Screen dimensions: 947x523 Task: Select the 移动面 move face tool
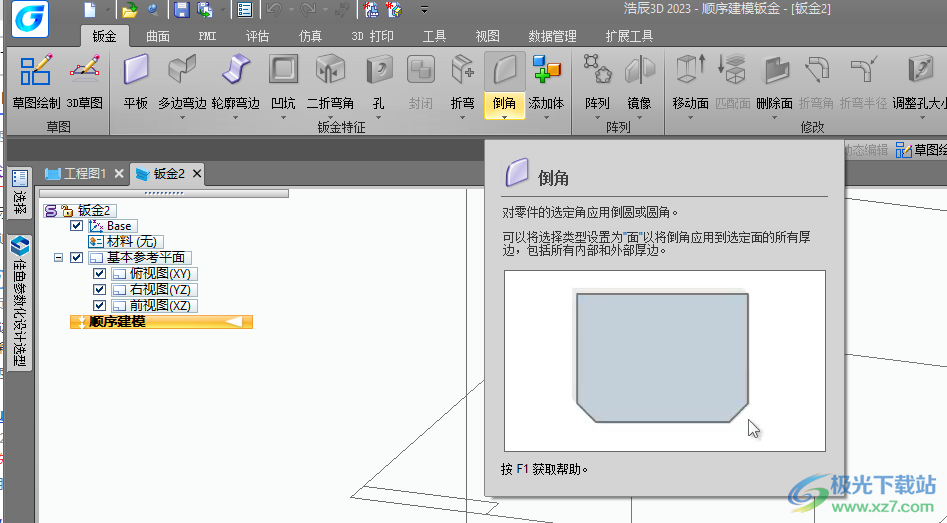pyautogui.click(x=690, y=82)
